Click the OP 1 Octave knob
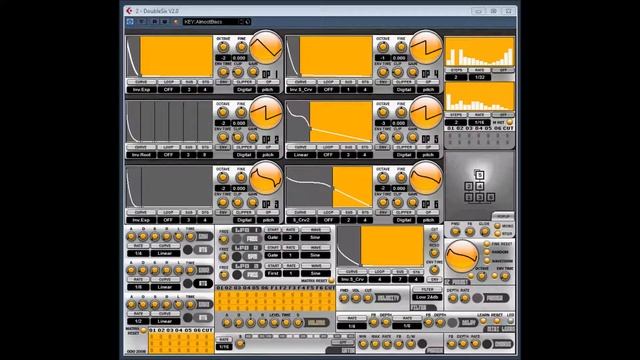Screen dimensions: 640x360 [x=223, y=47]
